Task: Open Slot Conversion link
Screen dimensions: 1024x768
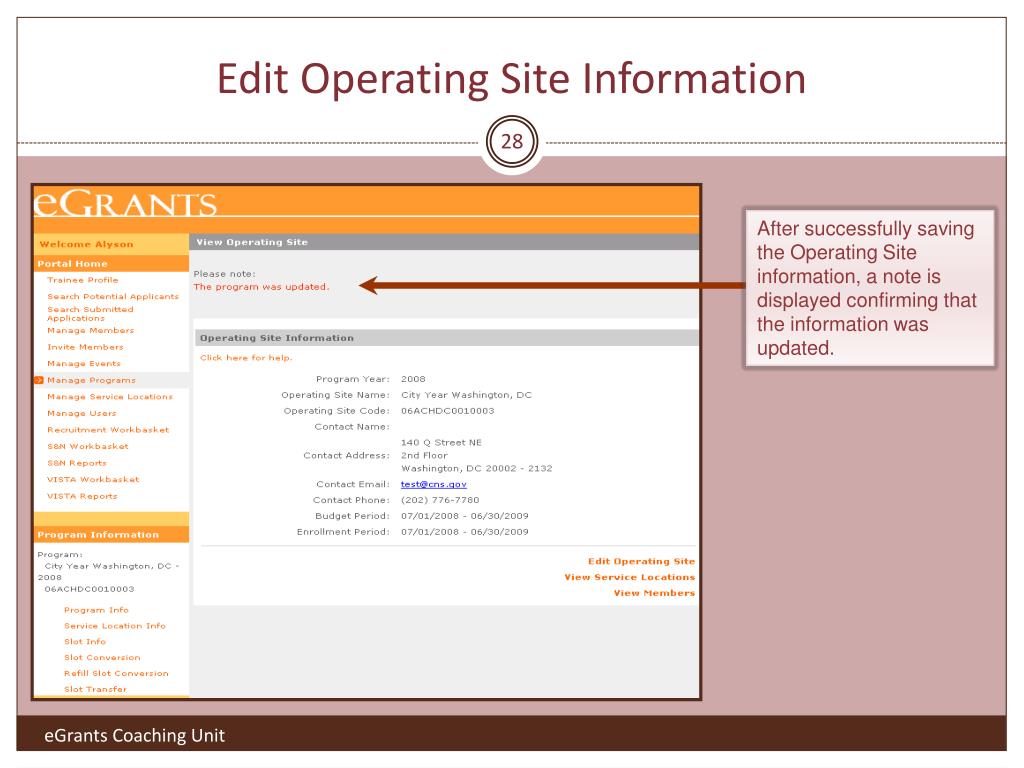Action: click(x=103, y=658)
